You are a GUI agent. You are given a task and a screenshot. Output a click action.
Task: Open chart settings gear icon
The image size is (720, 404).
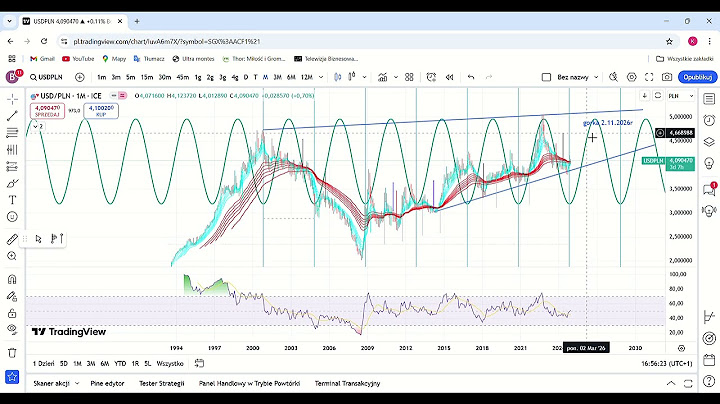632,77
